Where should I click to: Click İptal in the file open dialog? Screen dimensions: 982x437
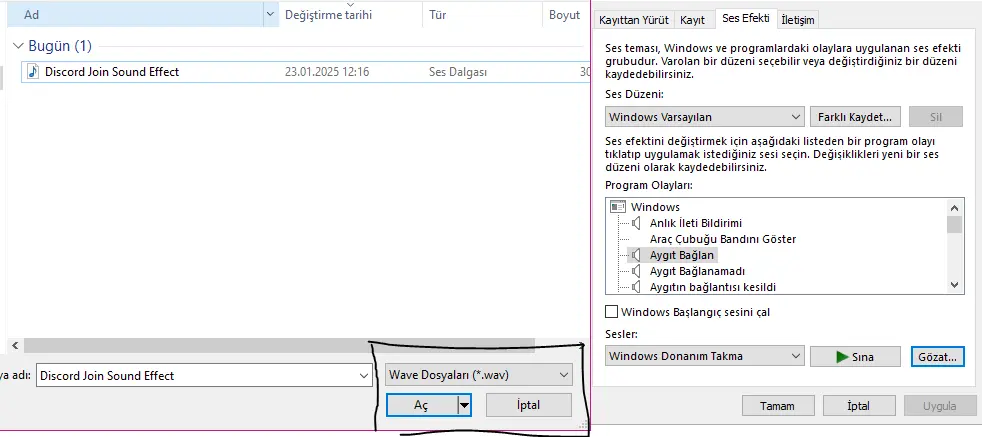(x=529, y=405)
